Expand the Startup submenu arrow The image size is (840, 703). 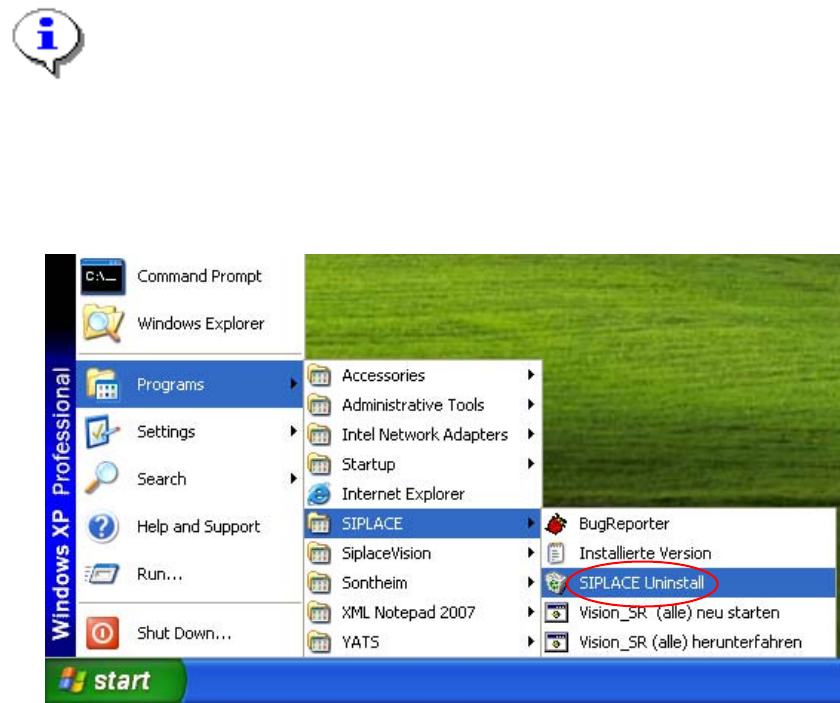[530, 463]
